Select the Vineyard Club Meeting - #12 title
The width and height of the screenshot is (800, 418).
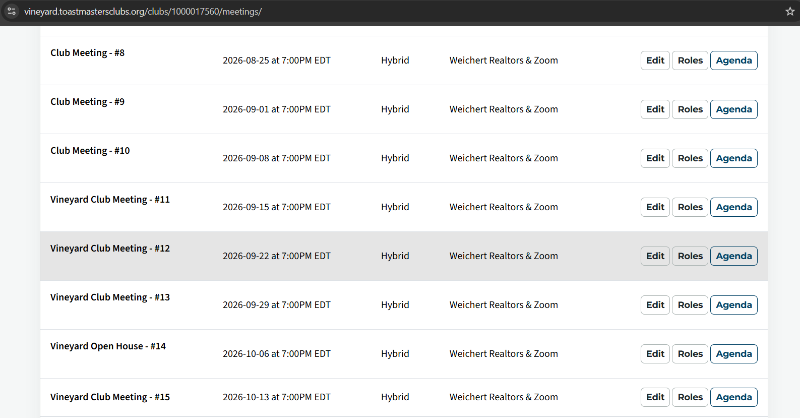[110, 249]
